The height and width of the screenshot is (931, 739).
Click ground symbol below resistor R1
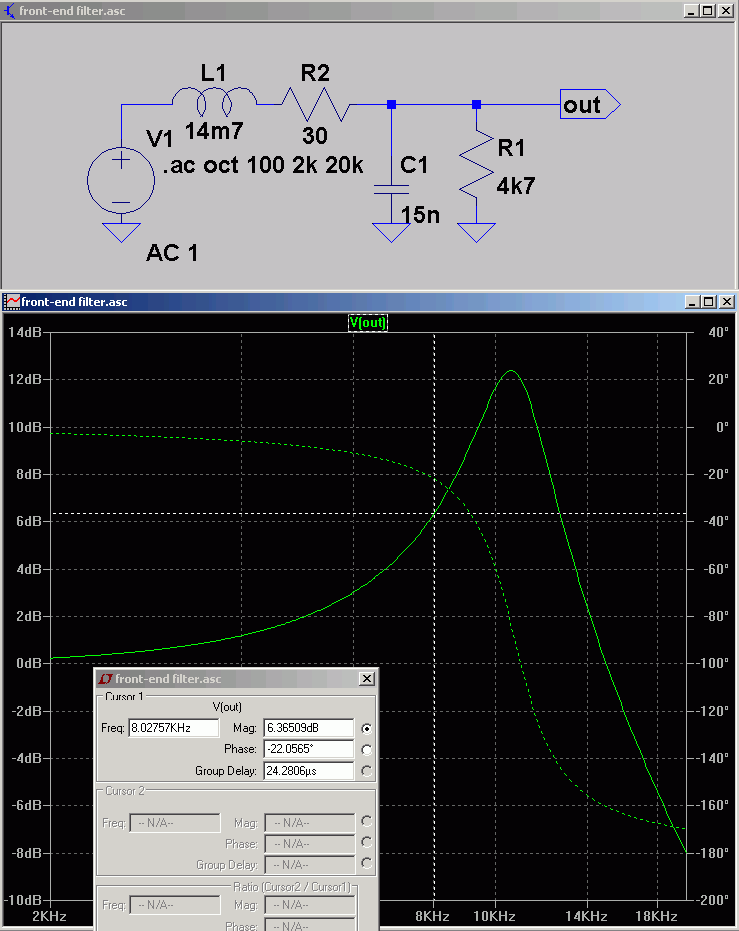477,232
